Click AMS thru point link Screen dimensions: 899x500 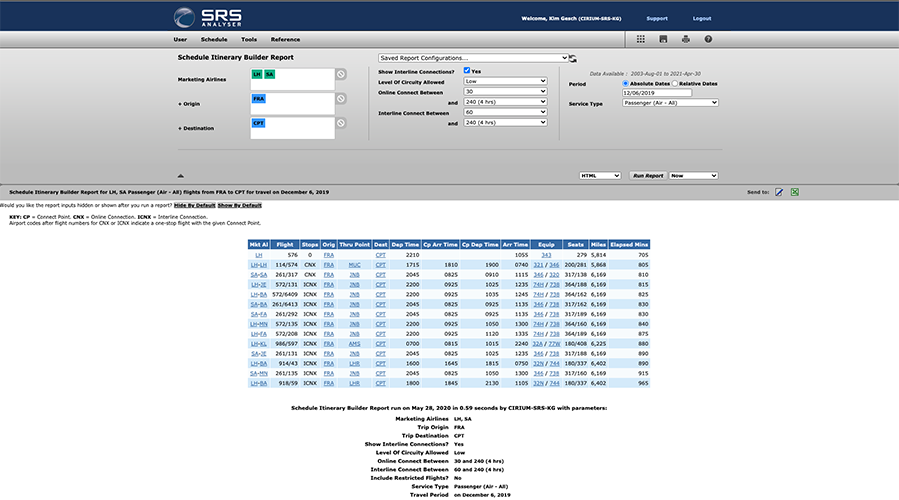tap(354, 343)
